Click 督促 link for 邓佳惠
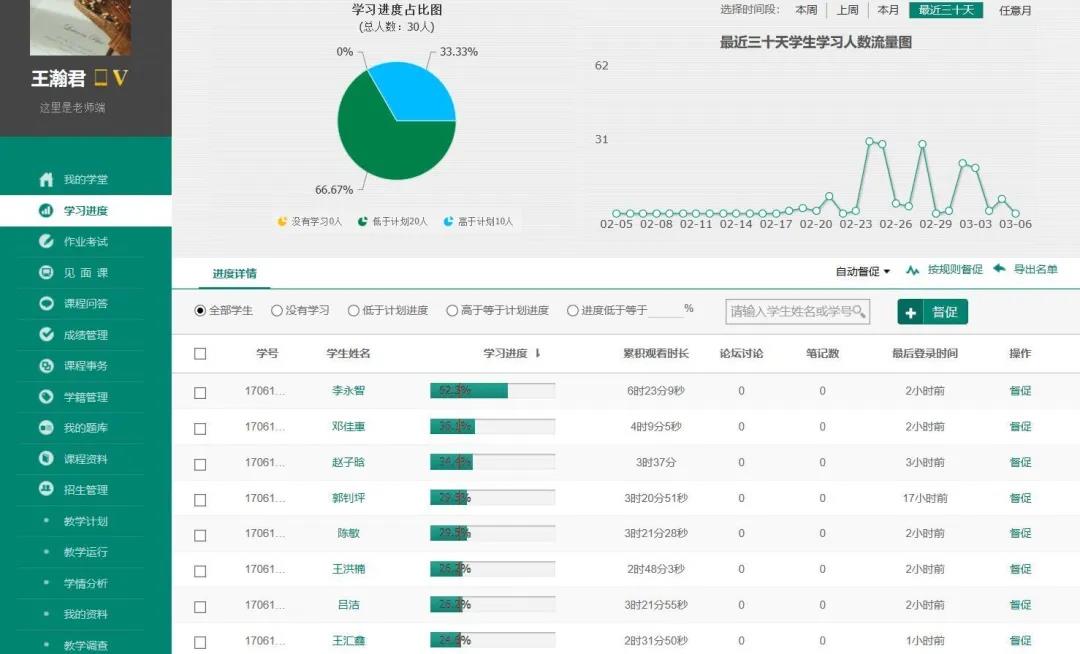 click(x=1020, y=427)
